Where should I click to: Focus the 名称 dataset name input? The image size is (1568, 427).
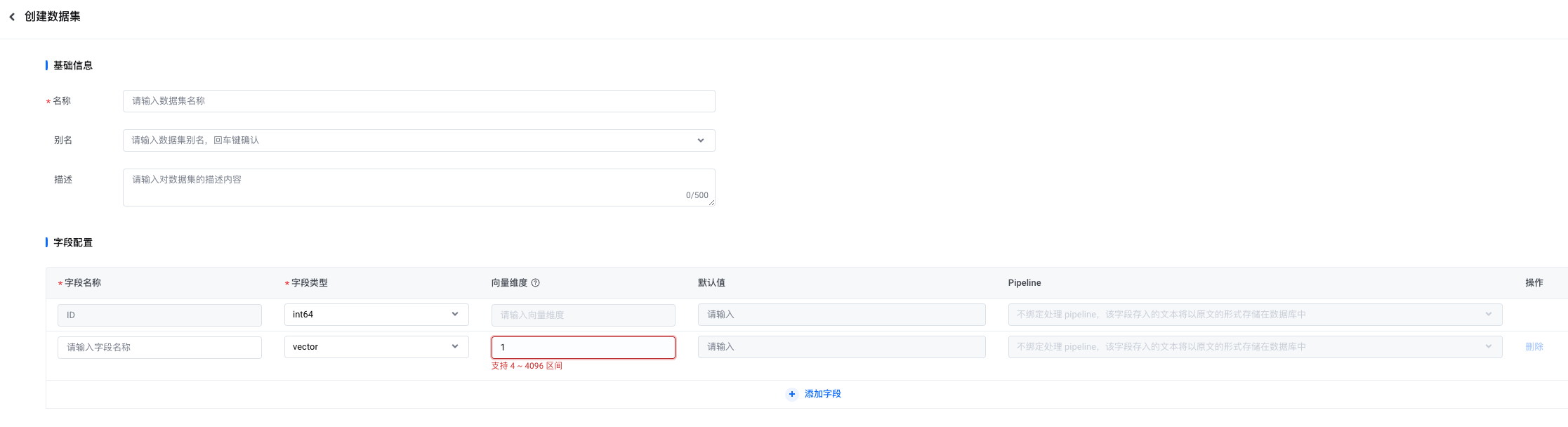(419, 101)
